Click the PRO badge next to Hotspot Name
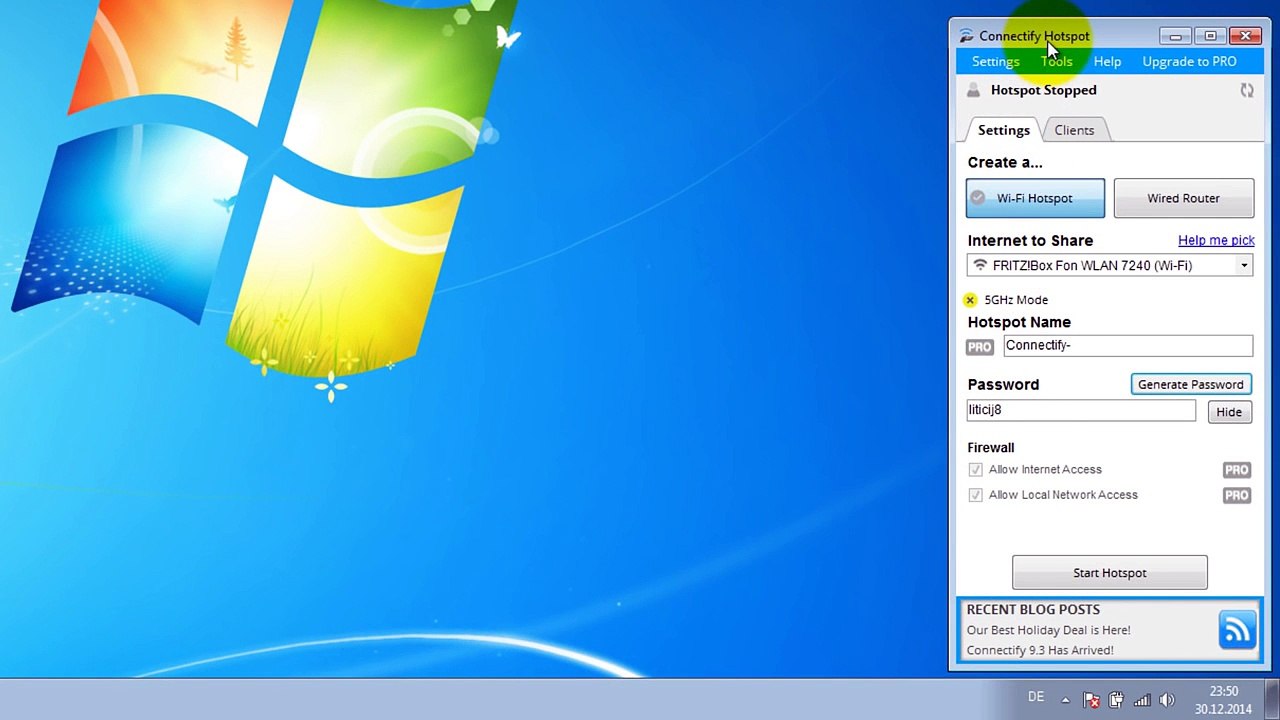Image resolution: width=1280 pixels, height=720 pixels. tap(979, 346)
